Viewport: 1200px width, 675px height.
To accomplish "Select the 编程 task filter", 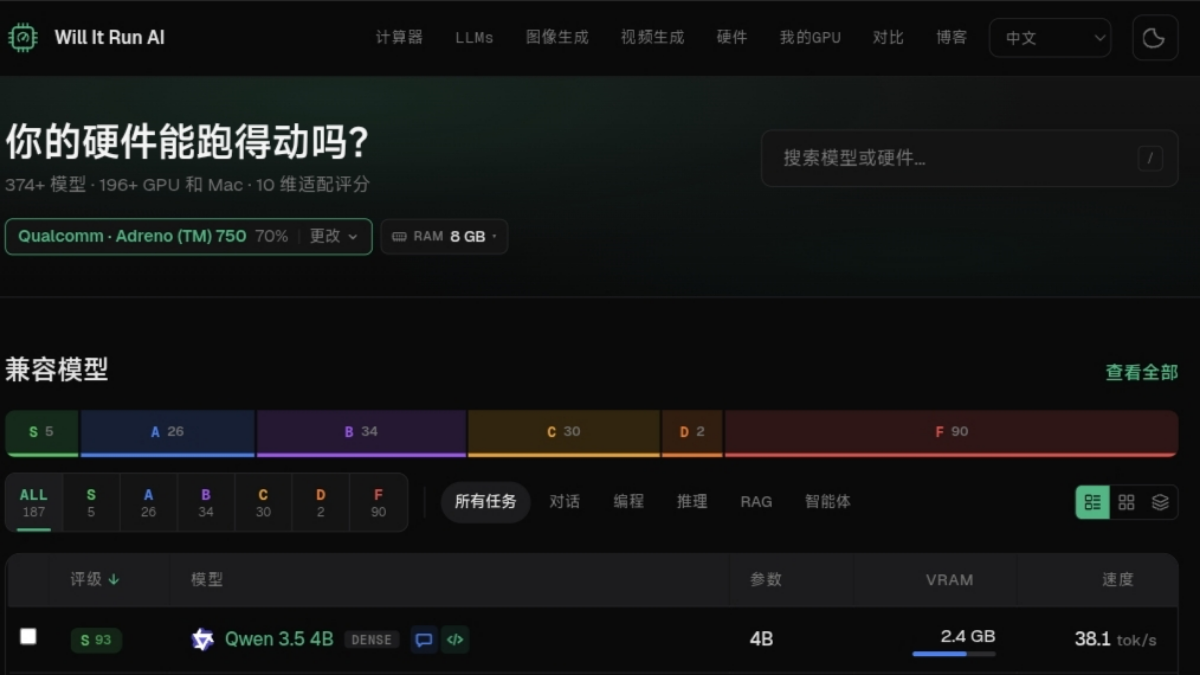I will pos(629,502).
